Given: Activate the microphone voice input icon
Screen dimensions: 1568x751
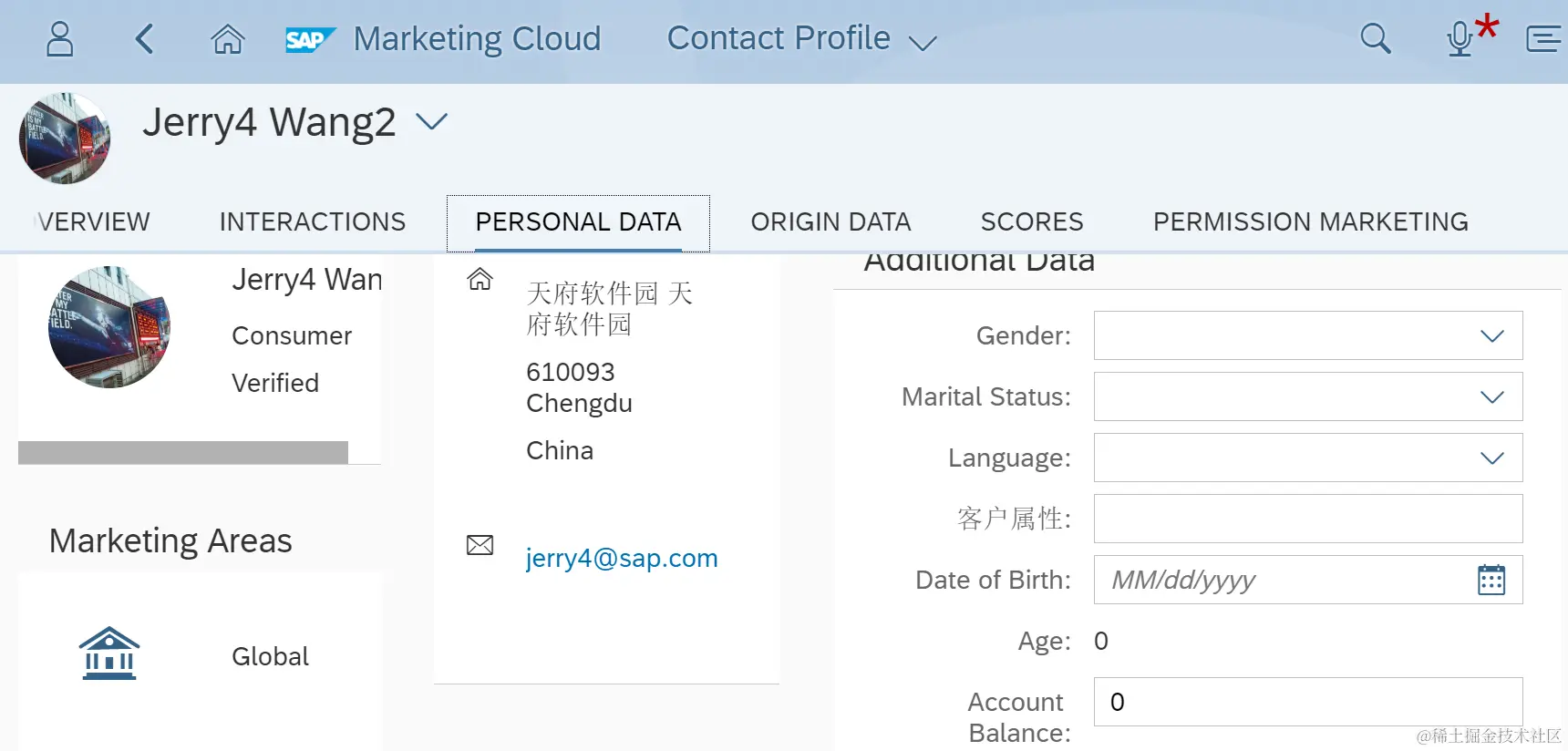Looking at the screenshot, I should tap(1460, 39).
